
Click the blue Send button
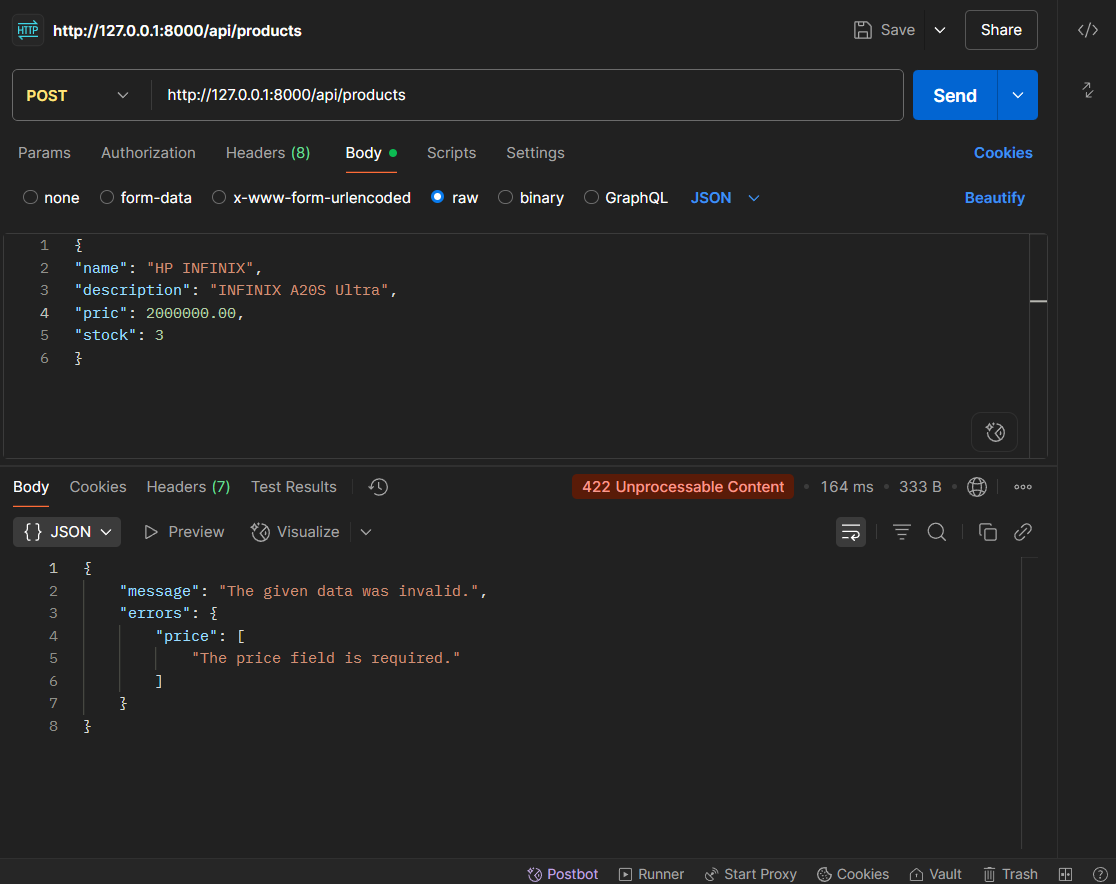coord(954,95)
